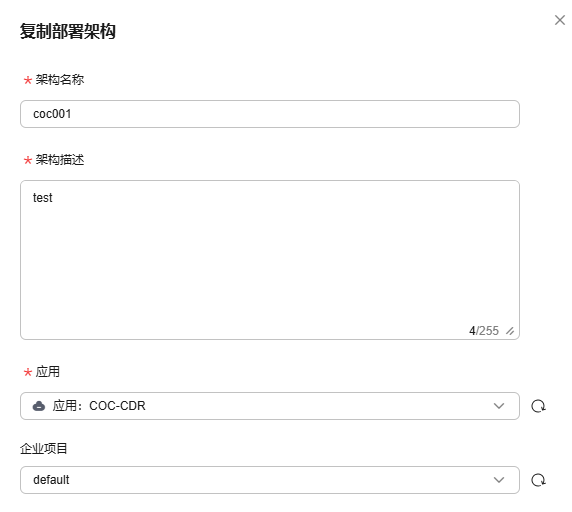
Task: Click the 企业项目 field label
Action: pyautogui.click(x=44, y=448)
